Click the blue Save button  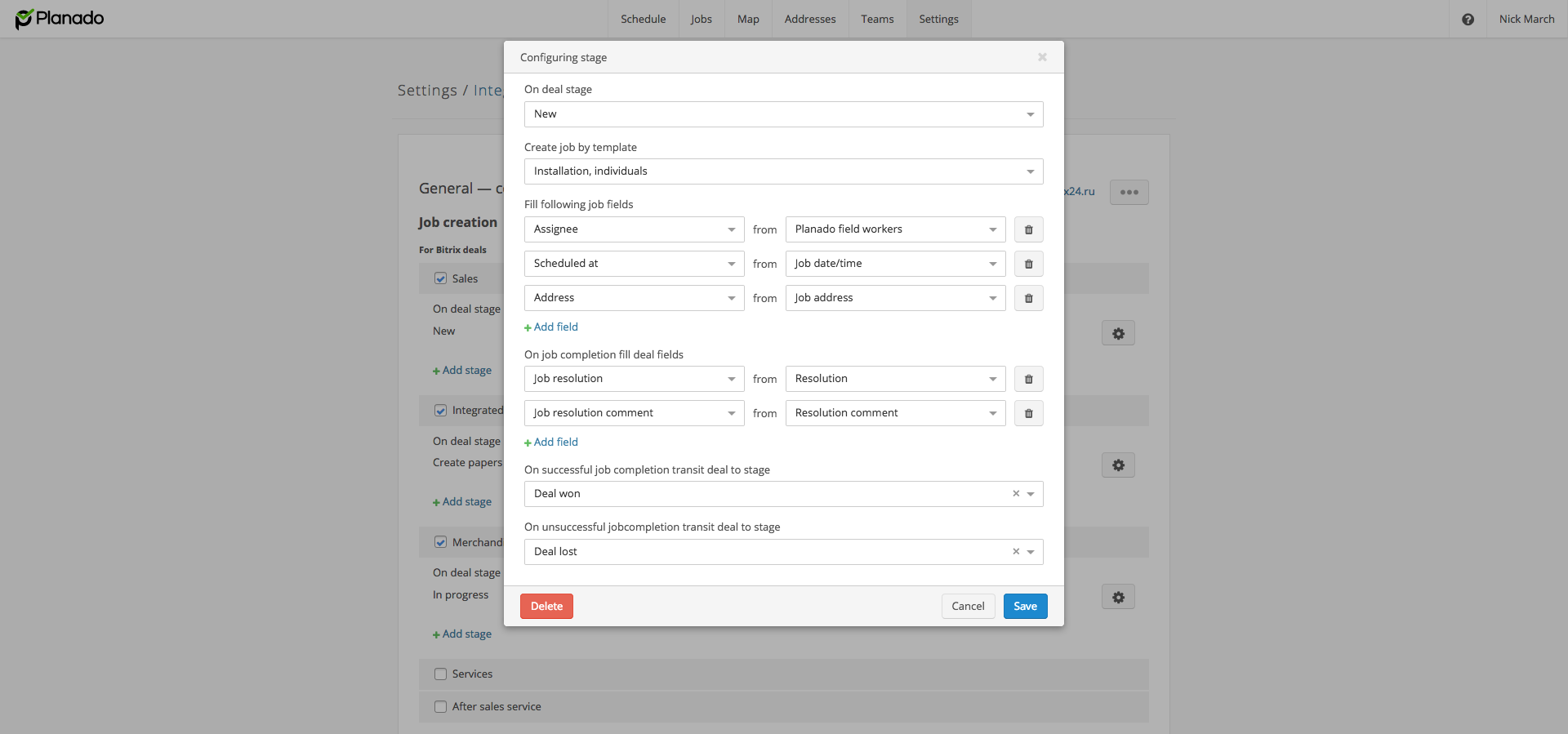click(x=1025, y=606)
